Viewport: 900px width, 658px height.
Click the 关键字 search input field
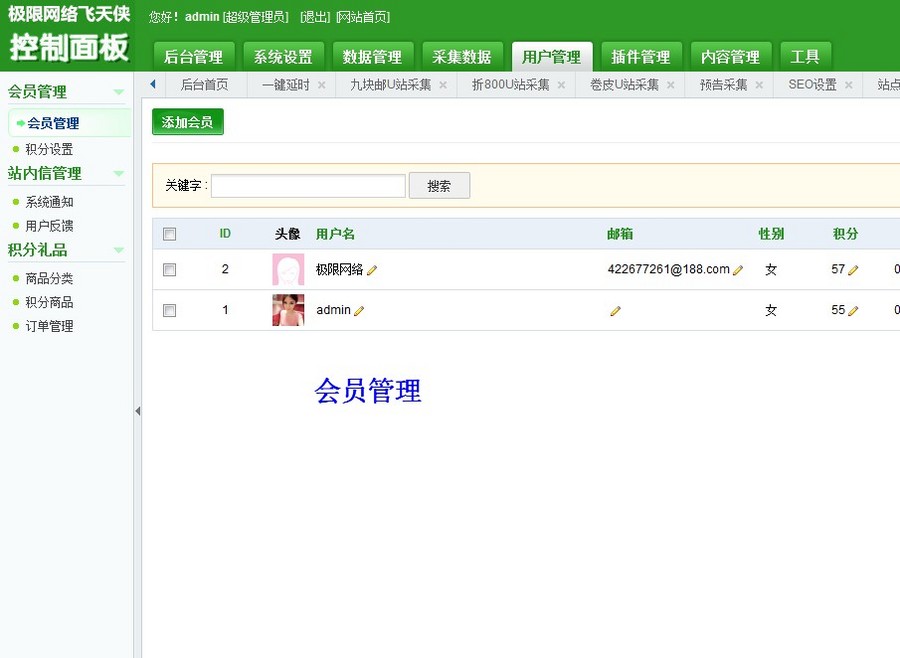(307, 185)
